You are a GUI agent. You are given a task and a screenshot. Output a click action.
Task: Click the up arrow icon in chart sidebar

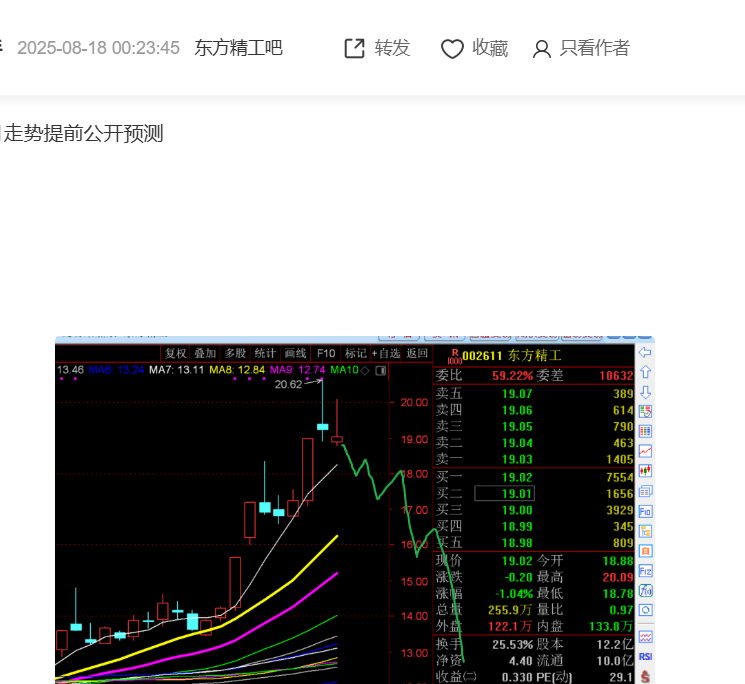(645, 372)
